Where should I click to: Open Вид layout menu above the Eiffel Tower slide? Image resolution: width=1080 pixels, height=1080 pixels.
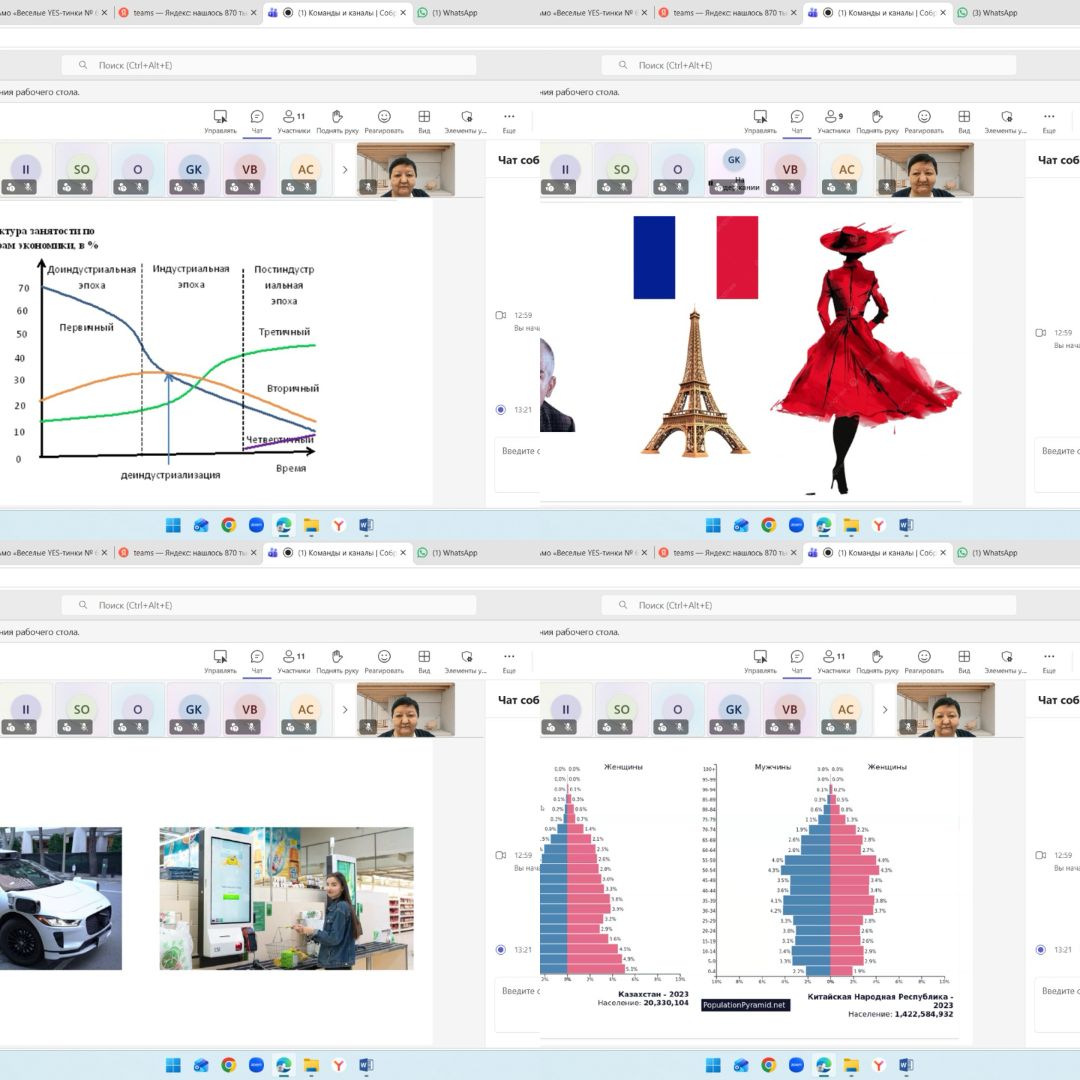pos(964,121)
